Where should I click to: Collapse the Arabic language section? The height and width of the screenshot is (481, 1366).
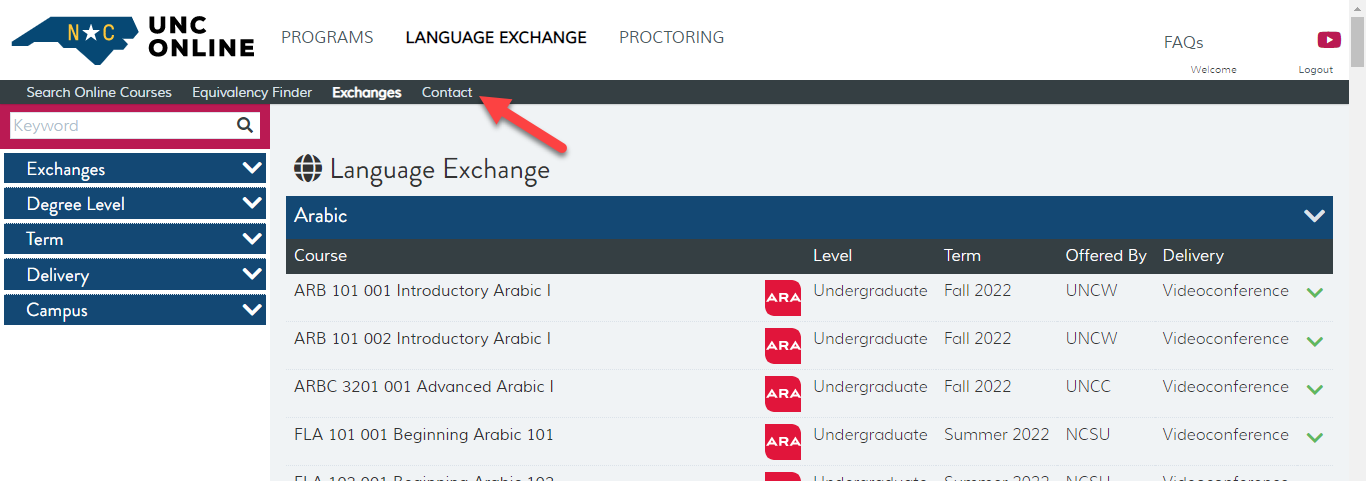[1313, 216]
